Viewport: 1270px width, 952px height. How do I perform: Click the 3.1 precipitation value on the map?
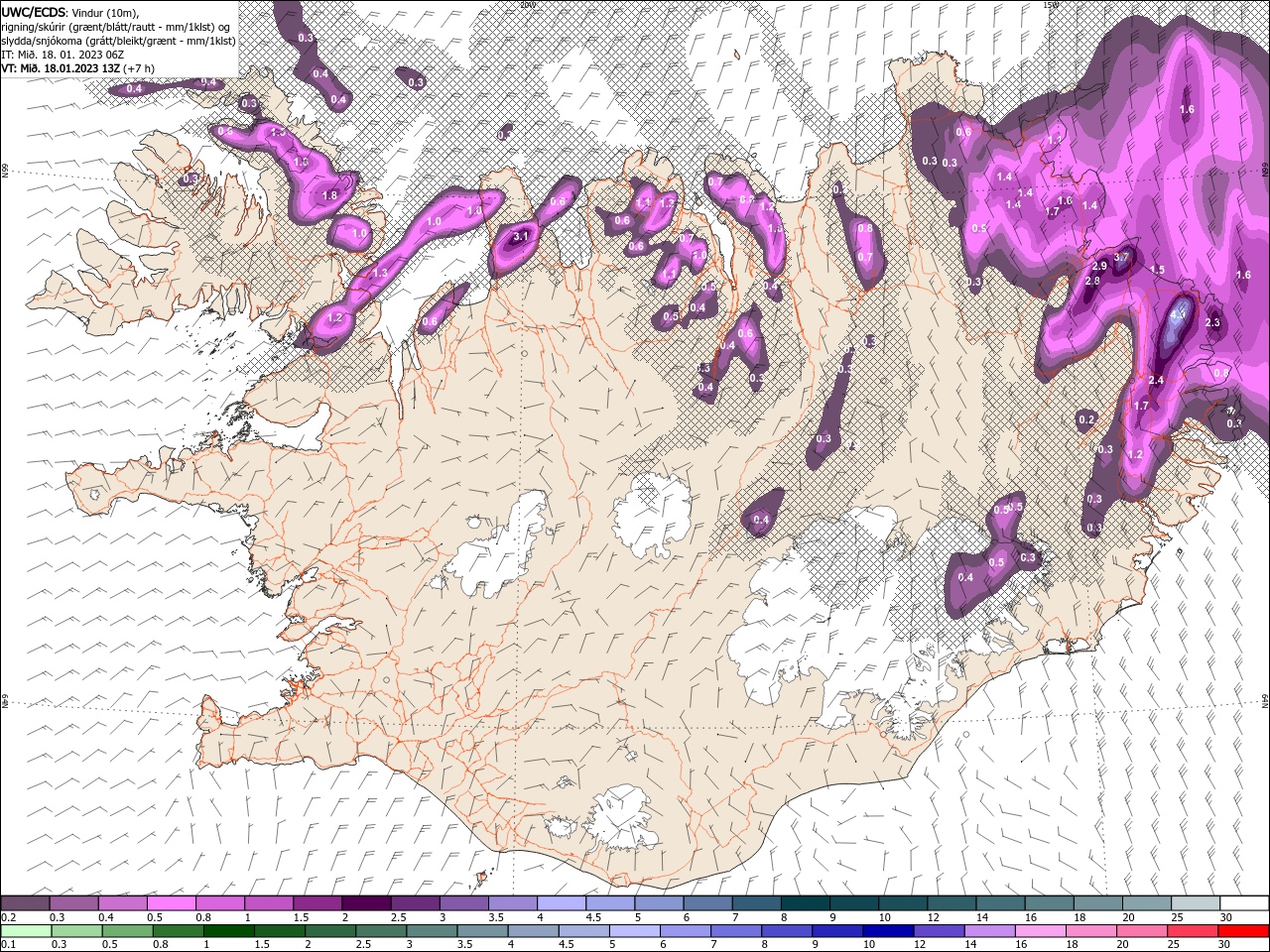point(520,237)
